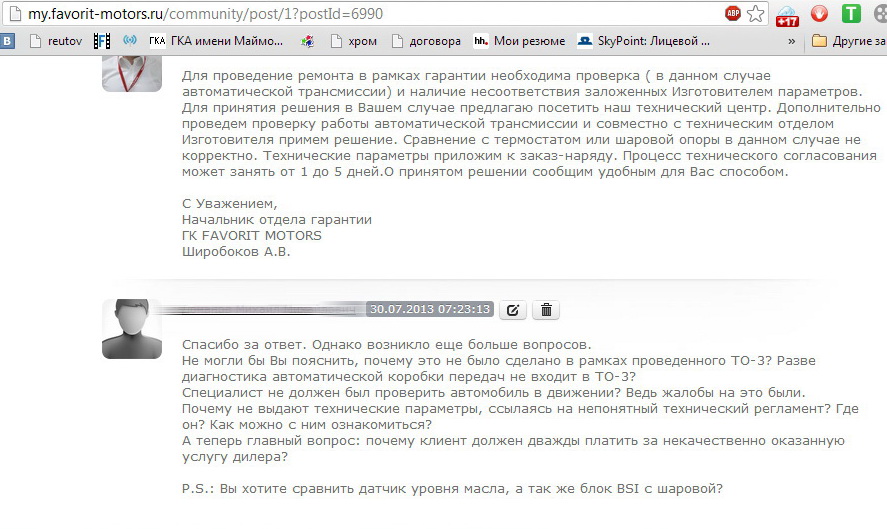Open the Мои резюме bookmark

pos(519,41)
